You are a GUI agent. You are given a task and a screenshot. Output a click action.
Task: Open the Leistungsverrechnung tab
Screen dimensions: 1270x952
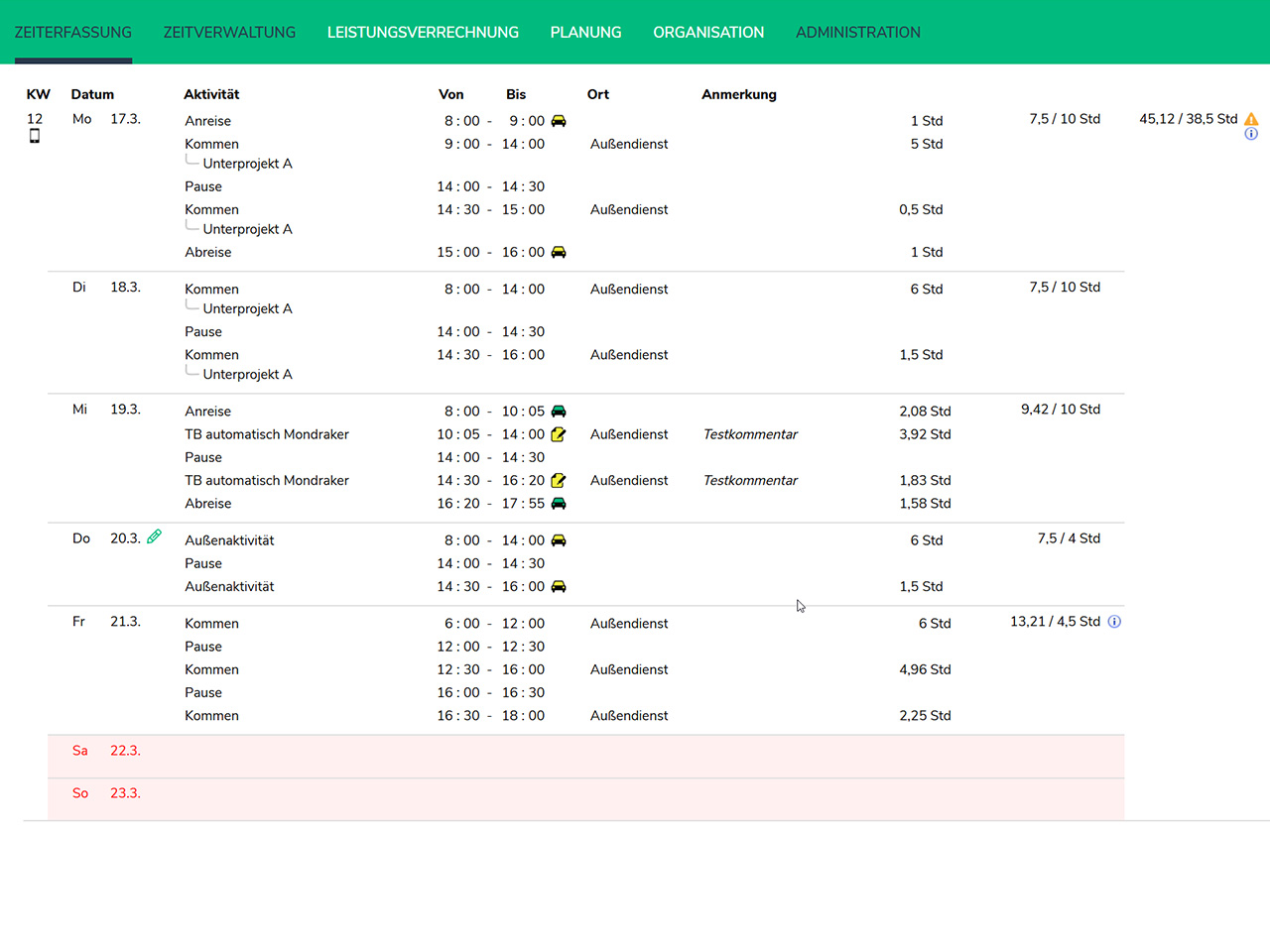click(423, 33)
